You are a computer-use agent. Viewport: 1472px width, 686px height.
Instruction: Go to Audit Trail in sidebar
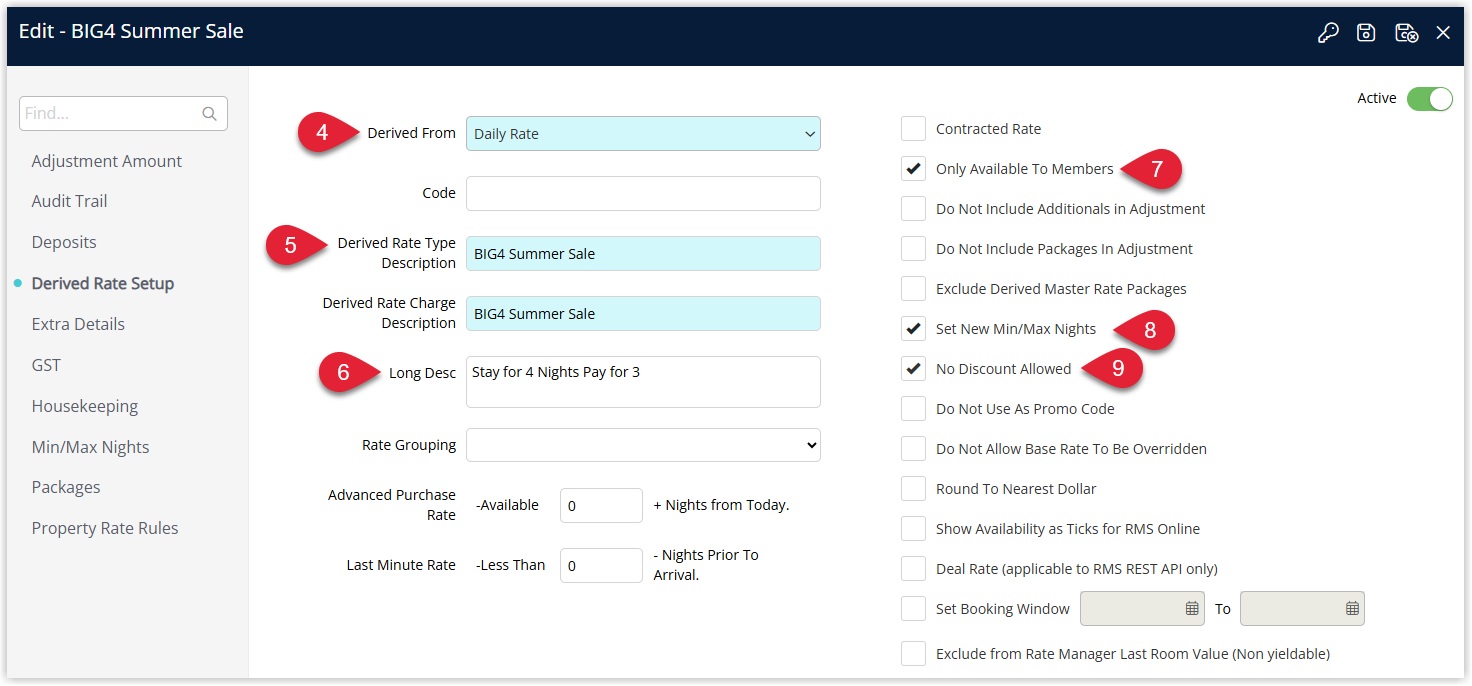pos(69,201)
